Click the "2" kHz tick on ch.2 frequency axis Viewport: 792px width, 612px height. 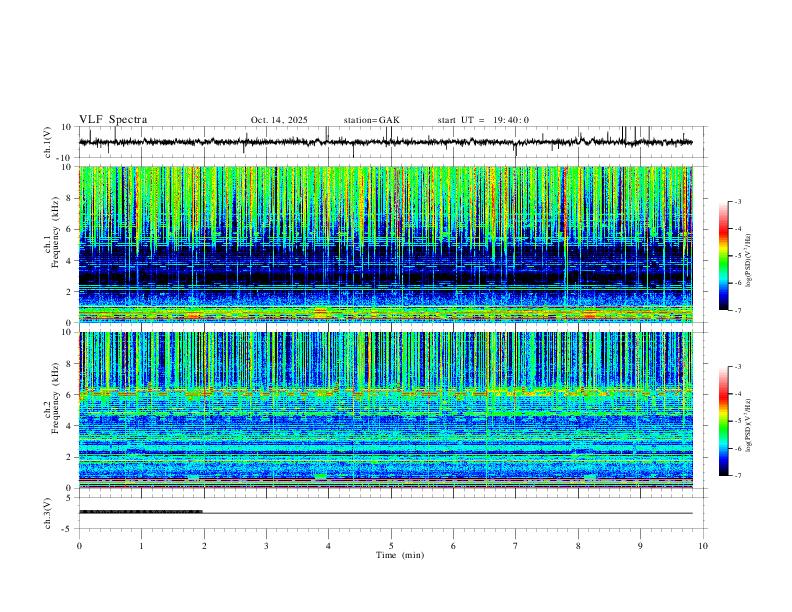tap(69, 457)
